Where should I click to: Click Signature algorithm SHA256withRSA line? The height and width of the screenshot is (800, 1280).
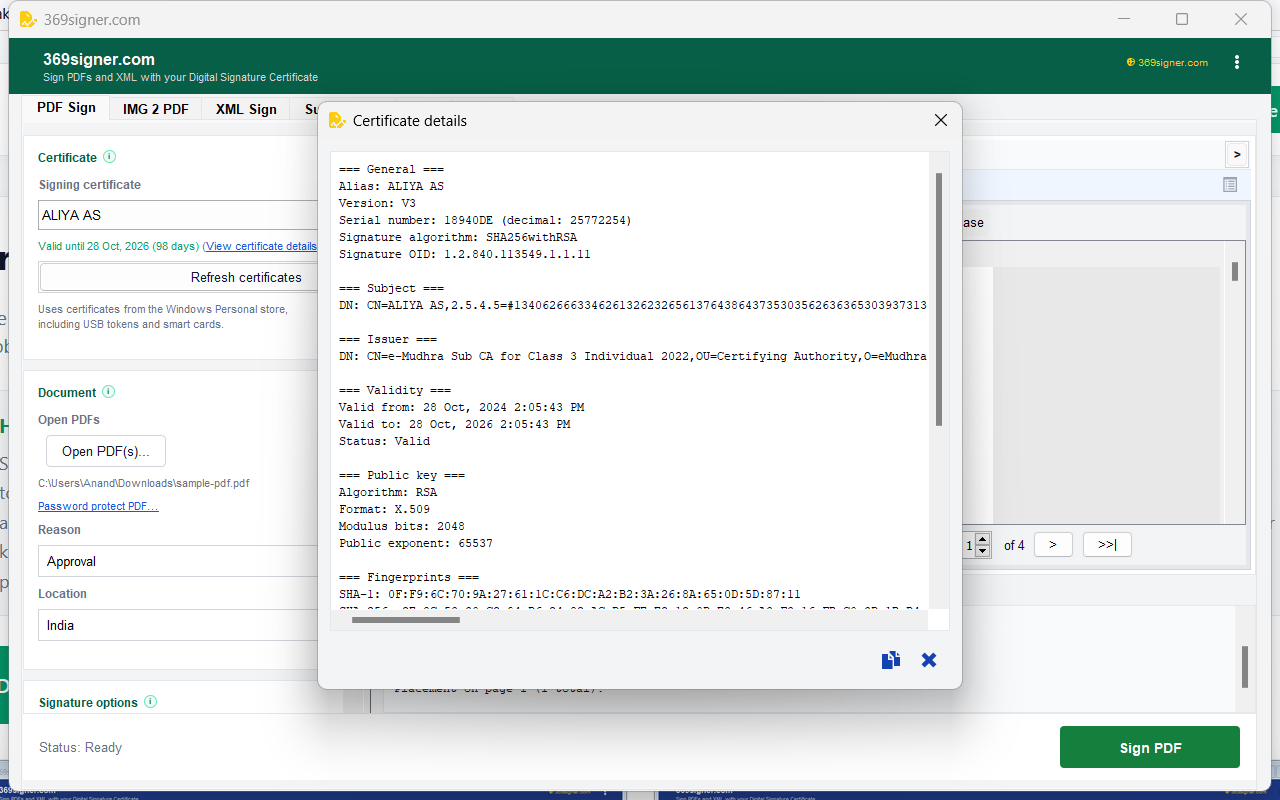pos(458,237)
